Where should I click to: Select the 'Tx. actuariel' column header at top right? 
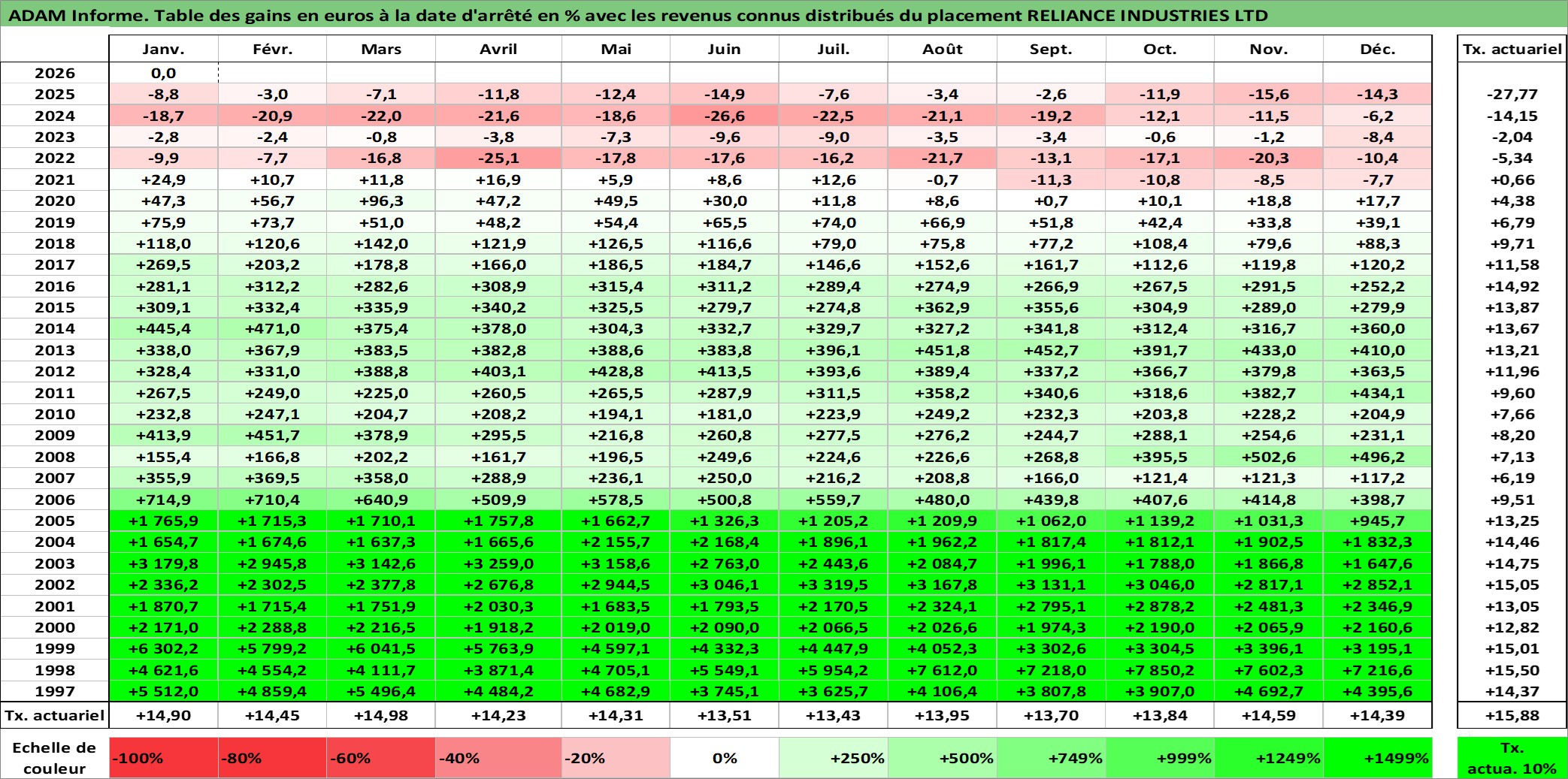click(1512, 49)
